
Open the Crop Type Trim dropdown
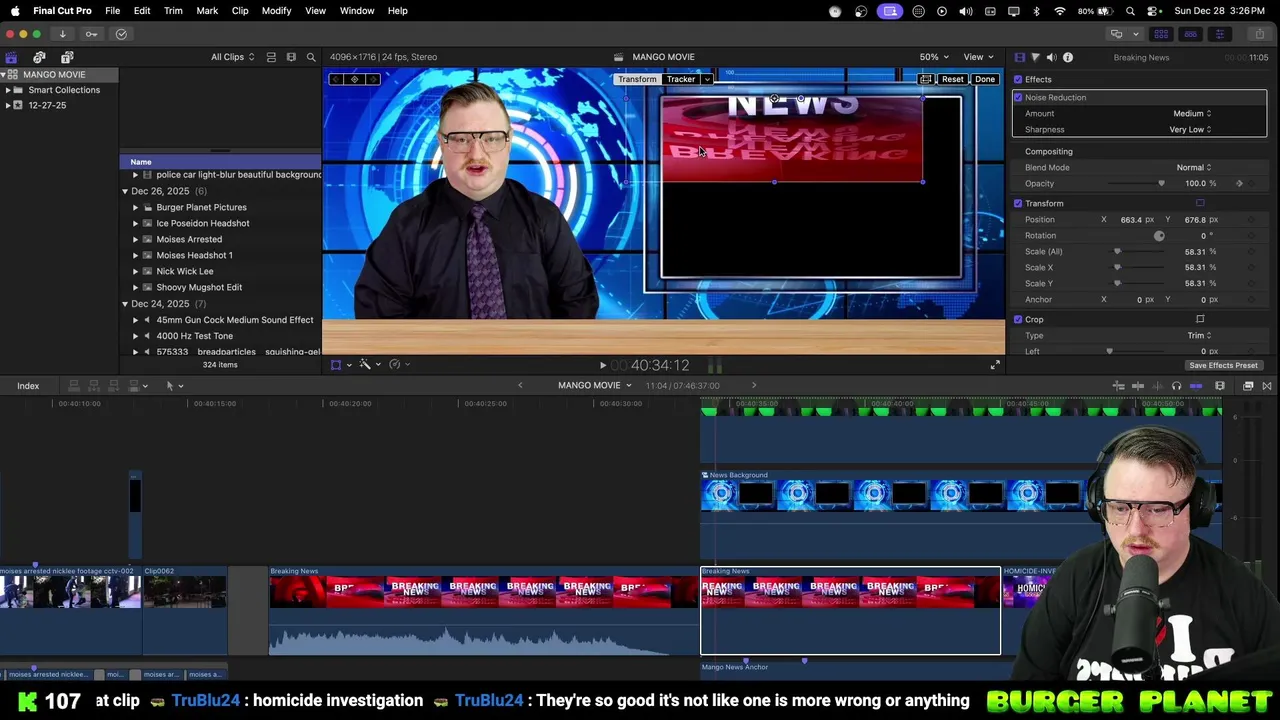(1199, 335)
